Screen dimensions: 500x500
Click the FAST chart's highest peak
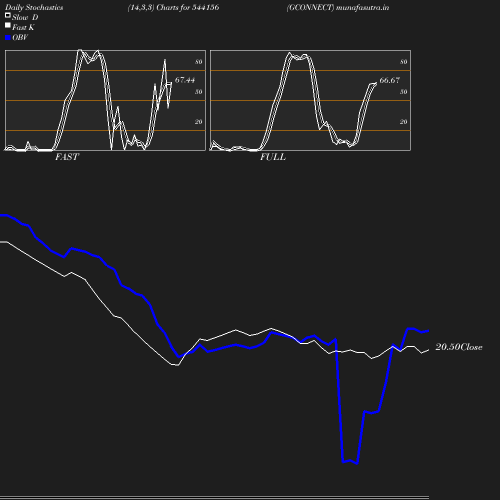tap(80, 51)
